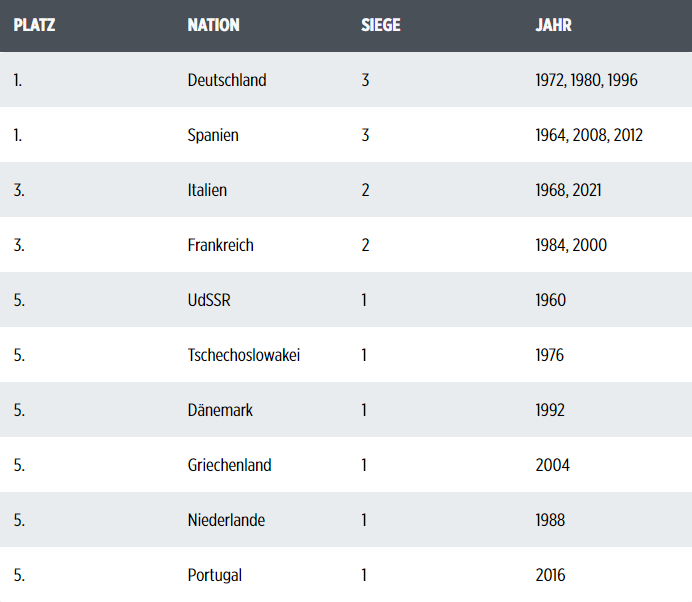Select the Dänemark nation cell
Screen dimensions: 692x602
pyautogui.click(x=220, y=410)
